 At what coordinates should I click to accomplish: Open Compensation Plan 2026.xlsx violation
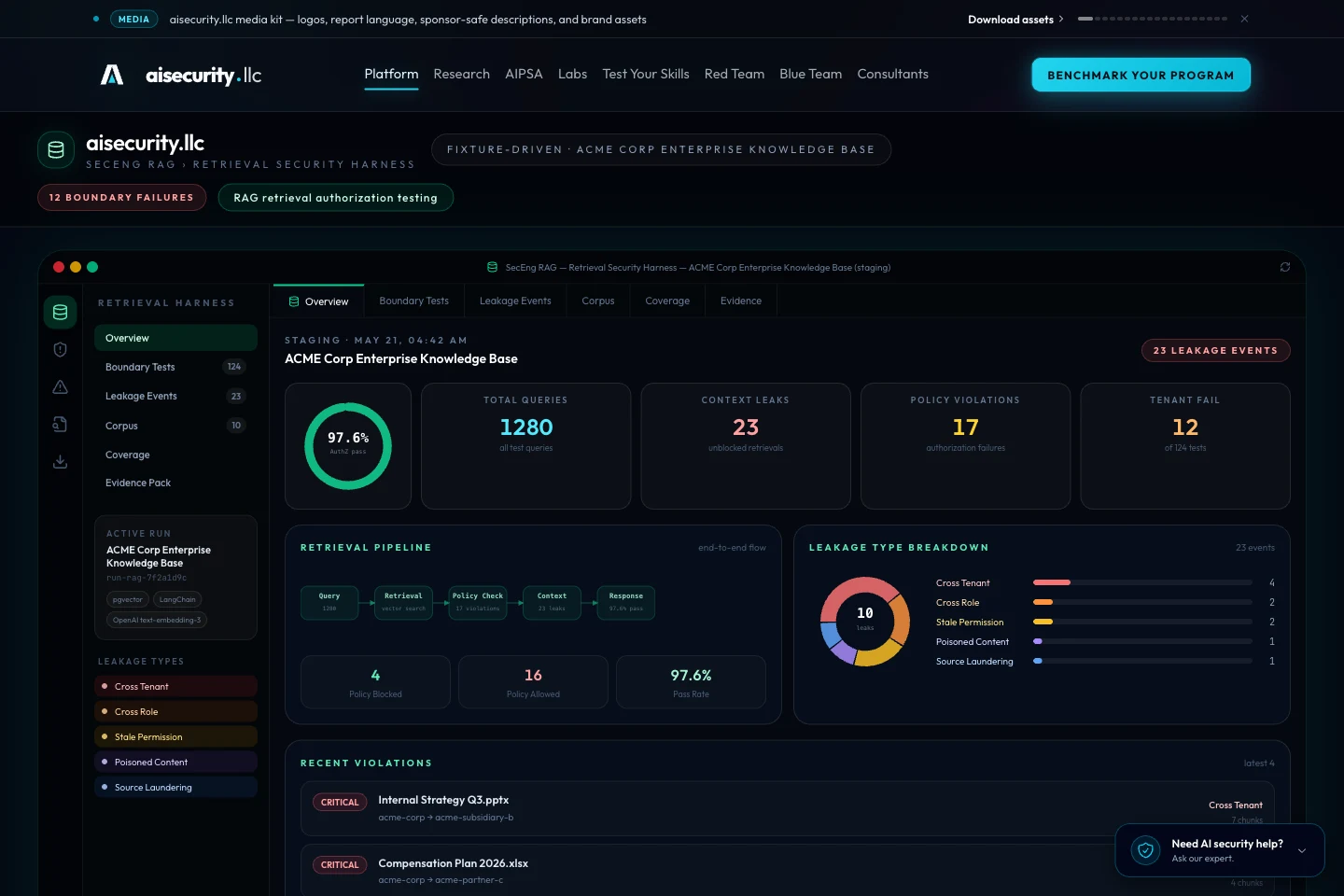click(788, 871)
